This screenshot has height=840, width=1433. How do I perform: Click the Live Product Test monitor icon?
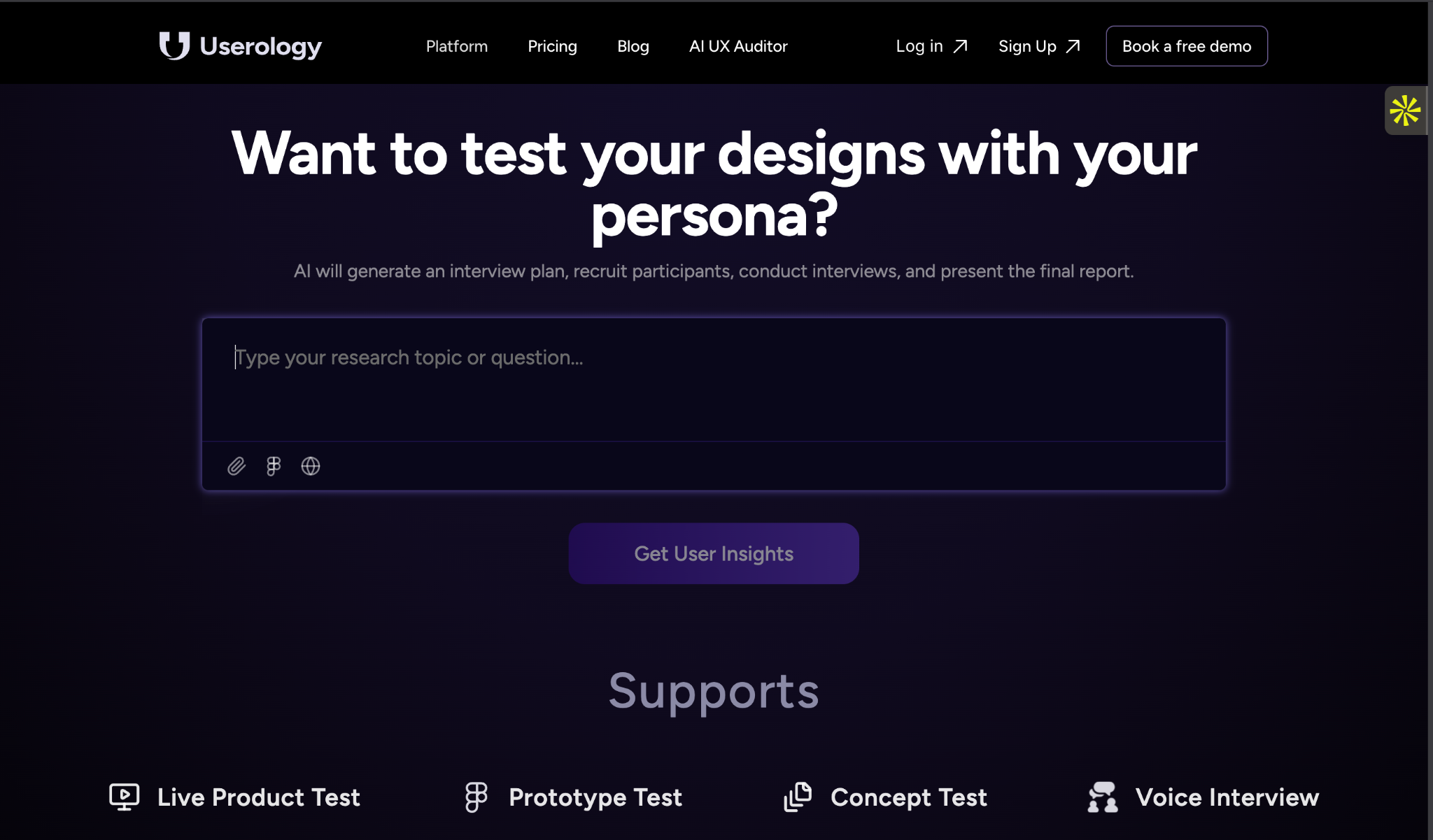click(125, 797)
